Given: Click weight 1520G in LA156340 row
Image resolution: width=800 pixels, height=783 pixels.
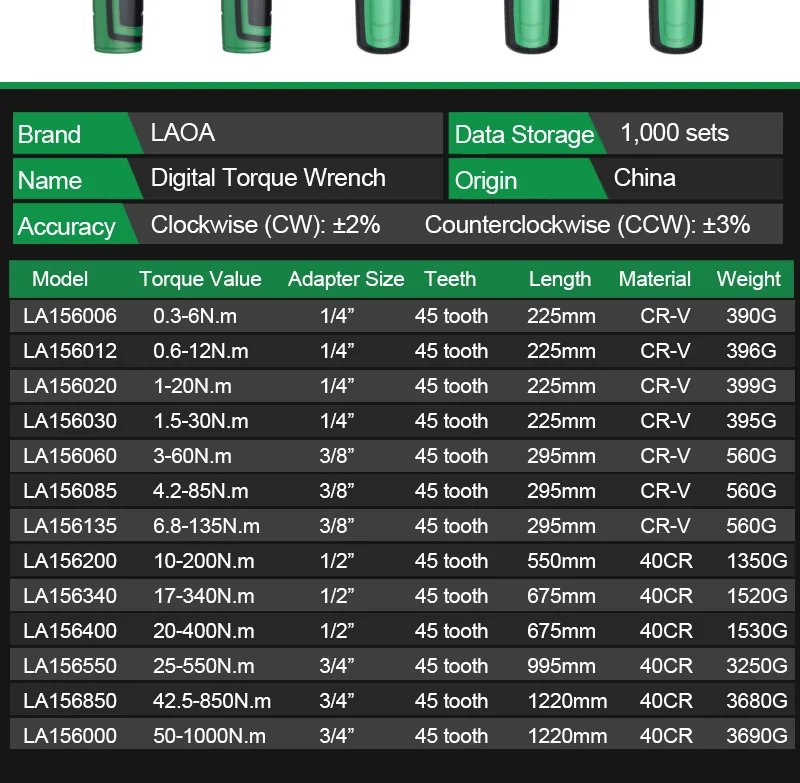Looking at the screenshot, I should [757, 596].
